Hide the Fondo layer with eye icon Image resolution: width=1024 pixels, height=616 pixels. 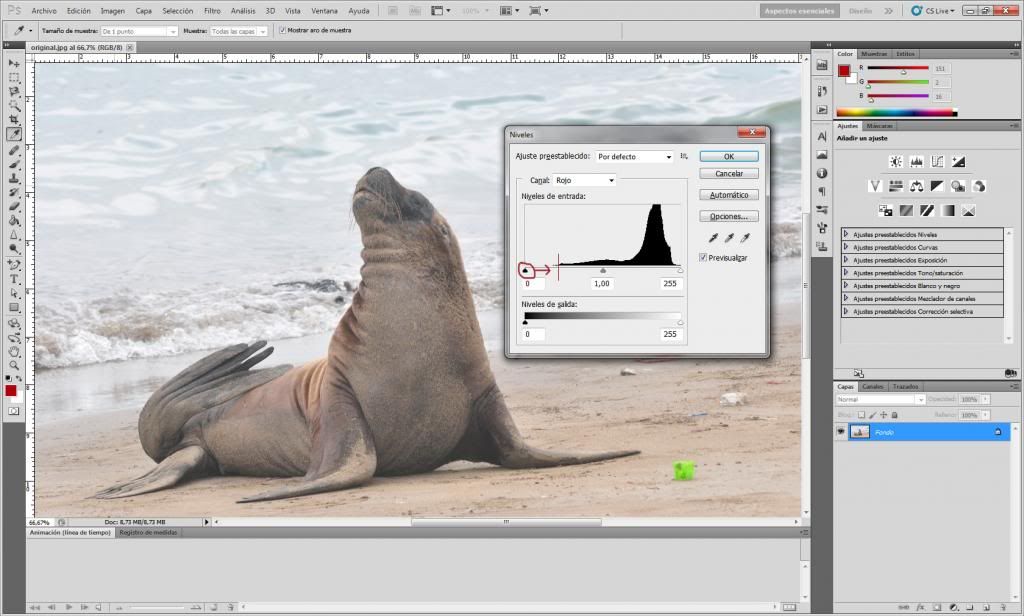(x=841, y=432)
